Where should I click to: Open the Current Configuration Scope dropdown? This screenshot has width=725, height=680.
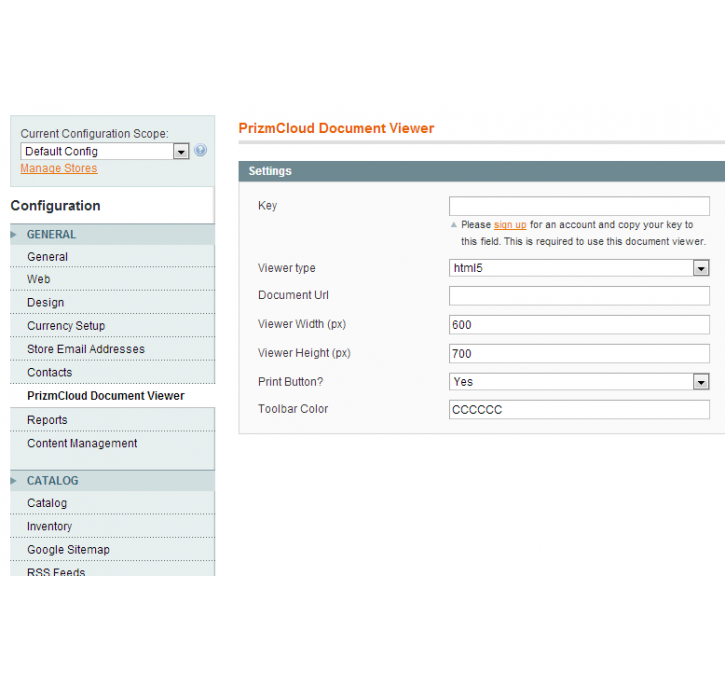(x=105, y=151)
